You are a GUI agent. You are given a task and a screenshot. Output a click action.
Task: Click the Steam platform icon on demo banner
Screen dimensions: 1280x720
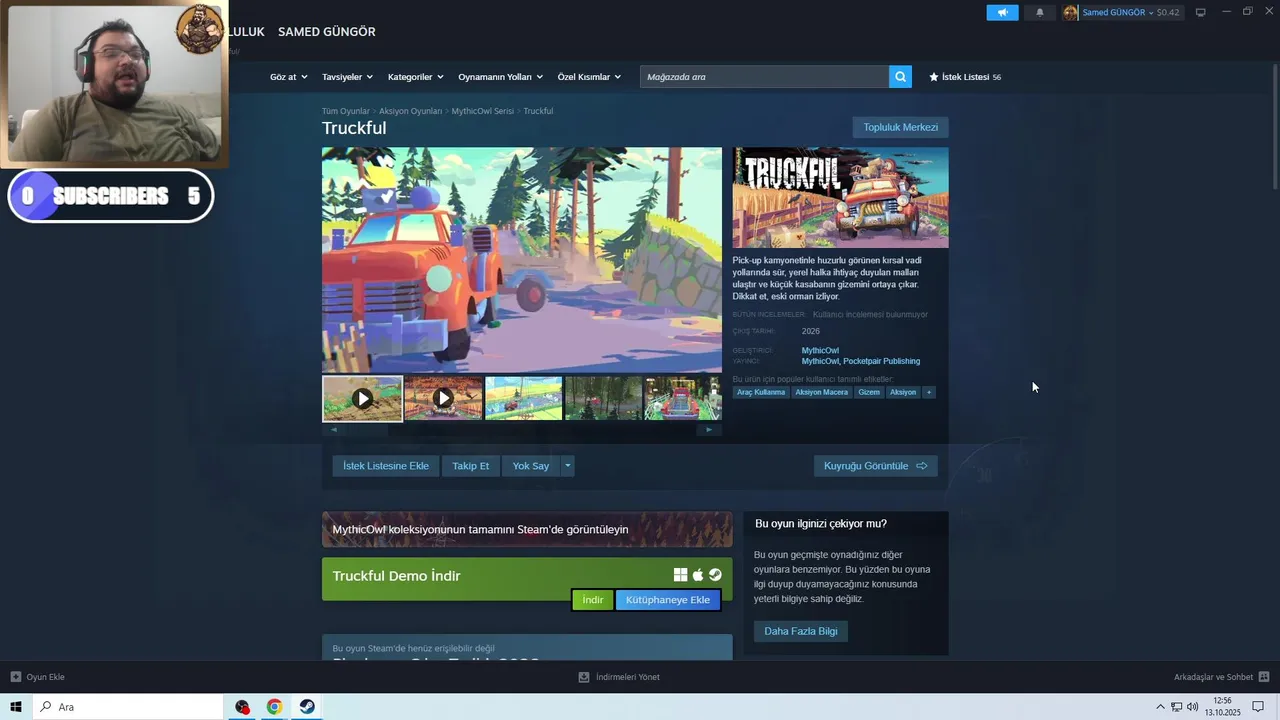tap(715, 575)
